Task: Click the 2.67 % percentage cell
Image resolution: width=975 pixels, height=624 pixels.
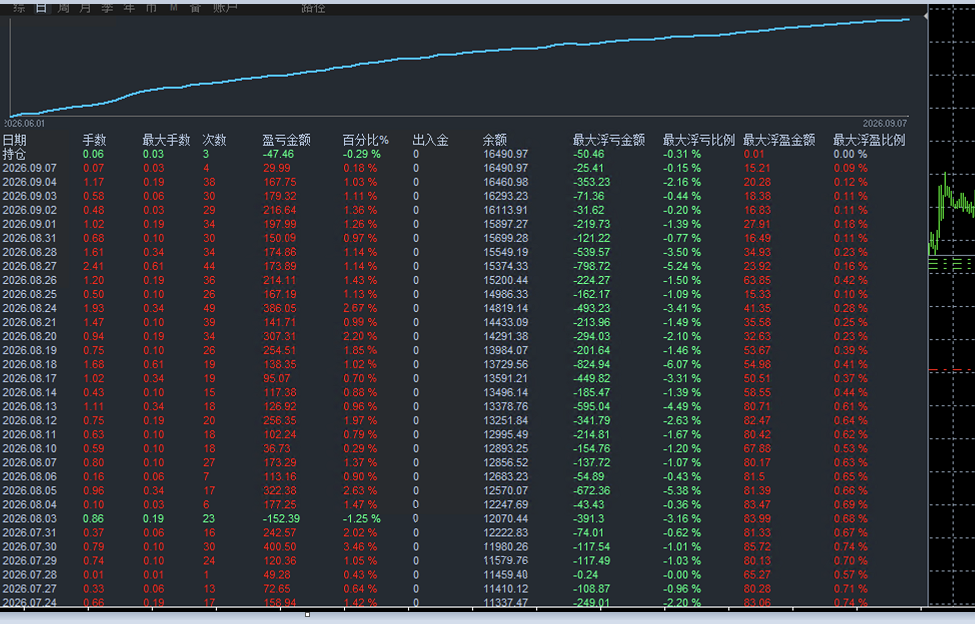Action: (x=360, y=308)
